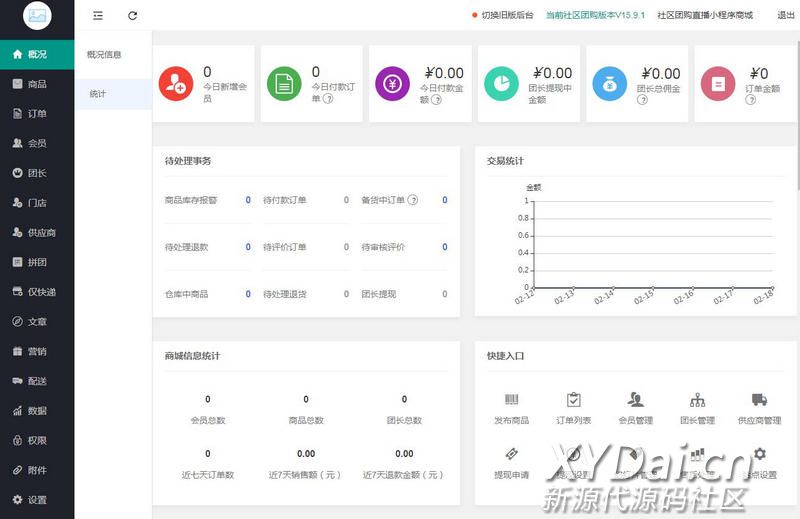Click help icon under 团长总佣金

click(642, 100)
